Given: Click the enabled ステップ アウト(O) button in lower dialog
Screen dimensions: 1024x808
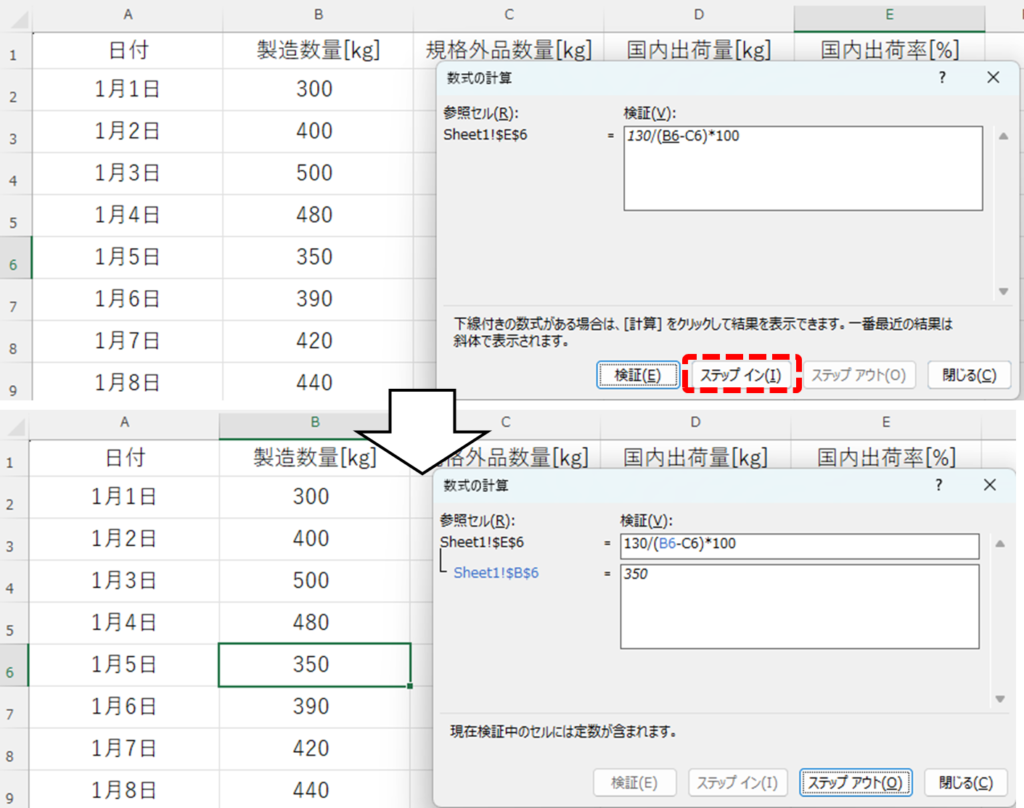Looking at the screenshot, I should click(x=856, y=782).
